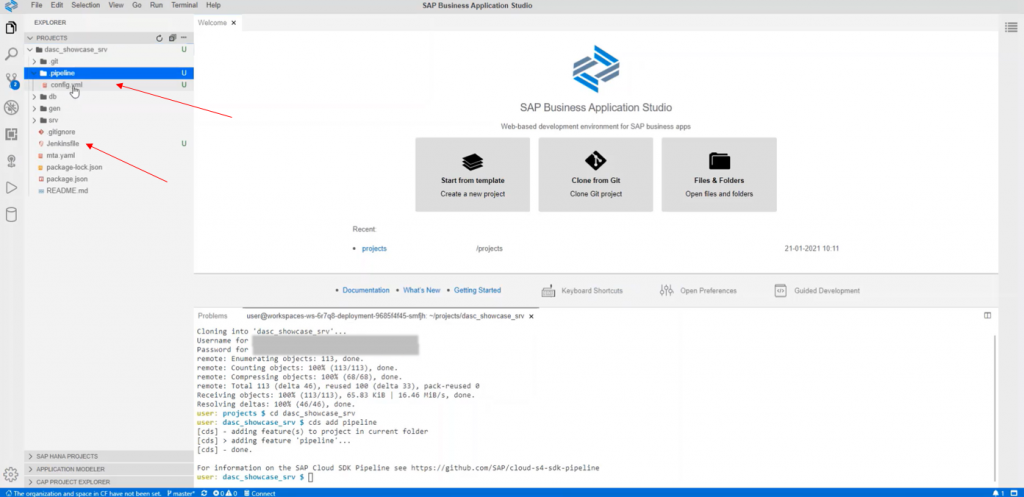Open Guided Development
This screenshot has height=497, width=1024.
817,291
